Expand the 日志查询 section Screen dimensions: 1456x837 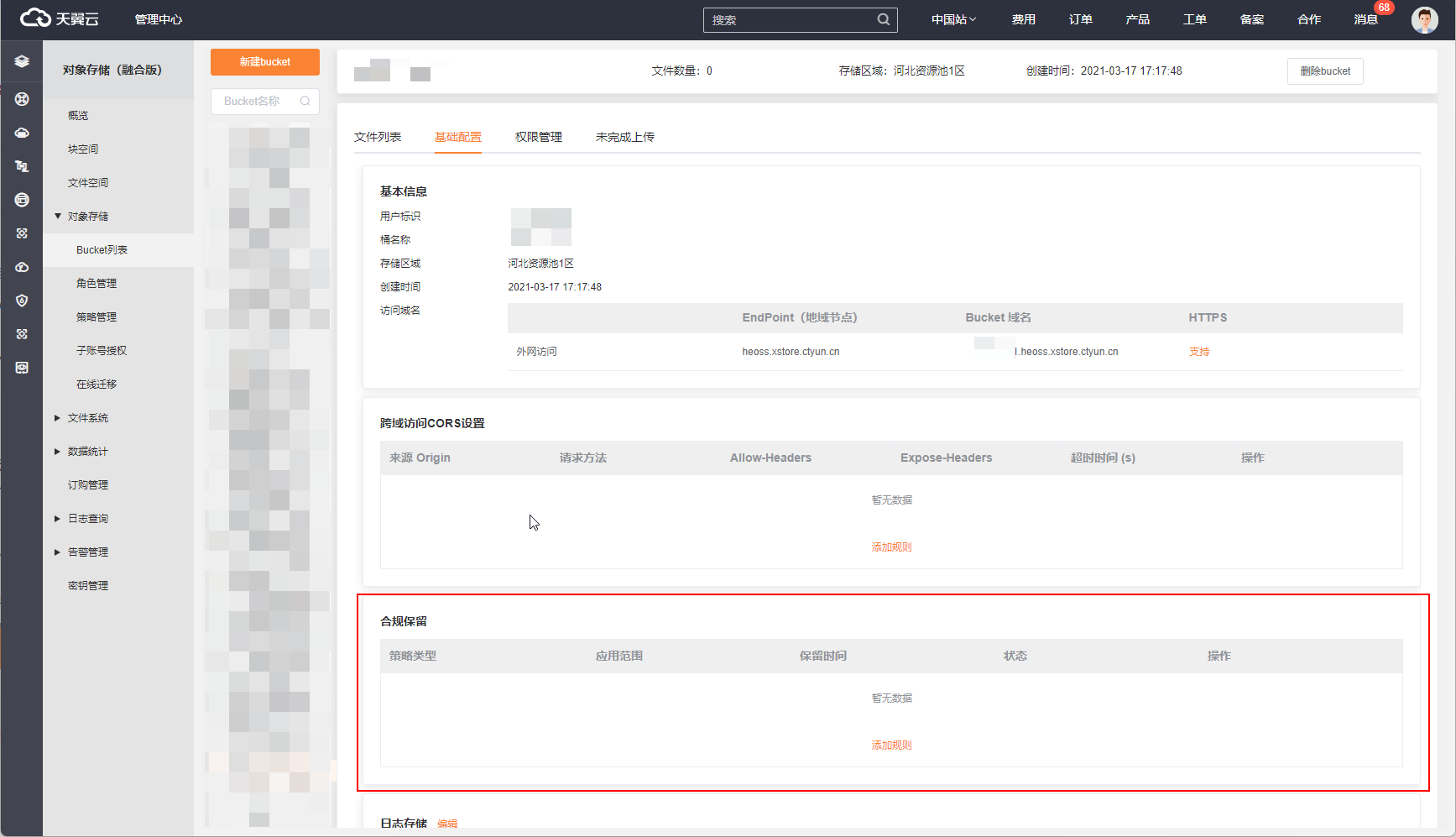(58, 519)
